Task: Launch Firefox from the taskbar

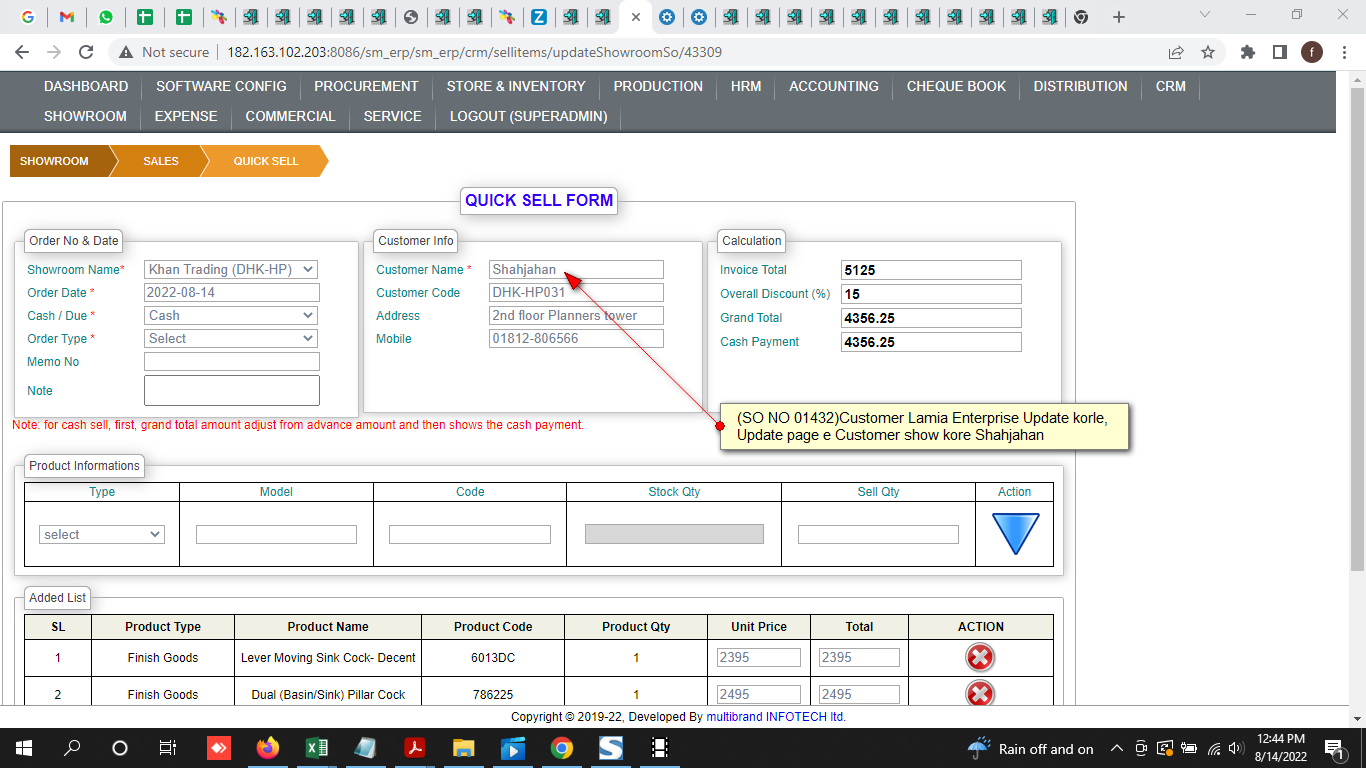Action: click(267, 748)
